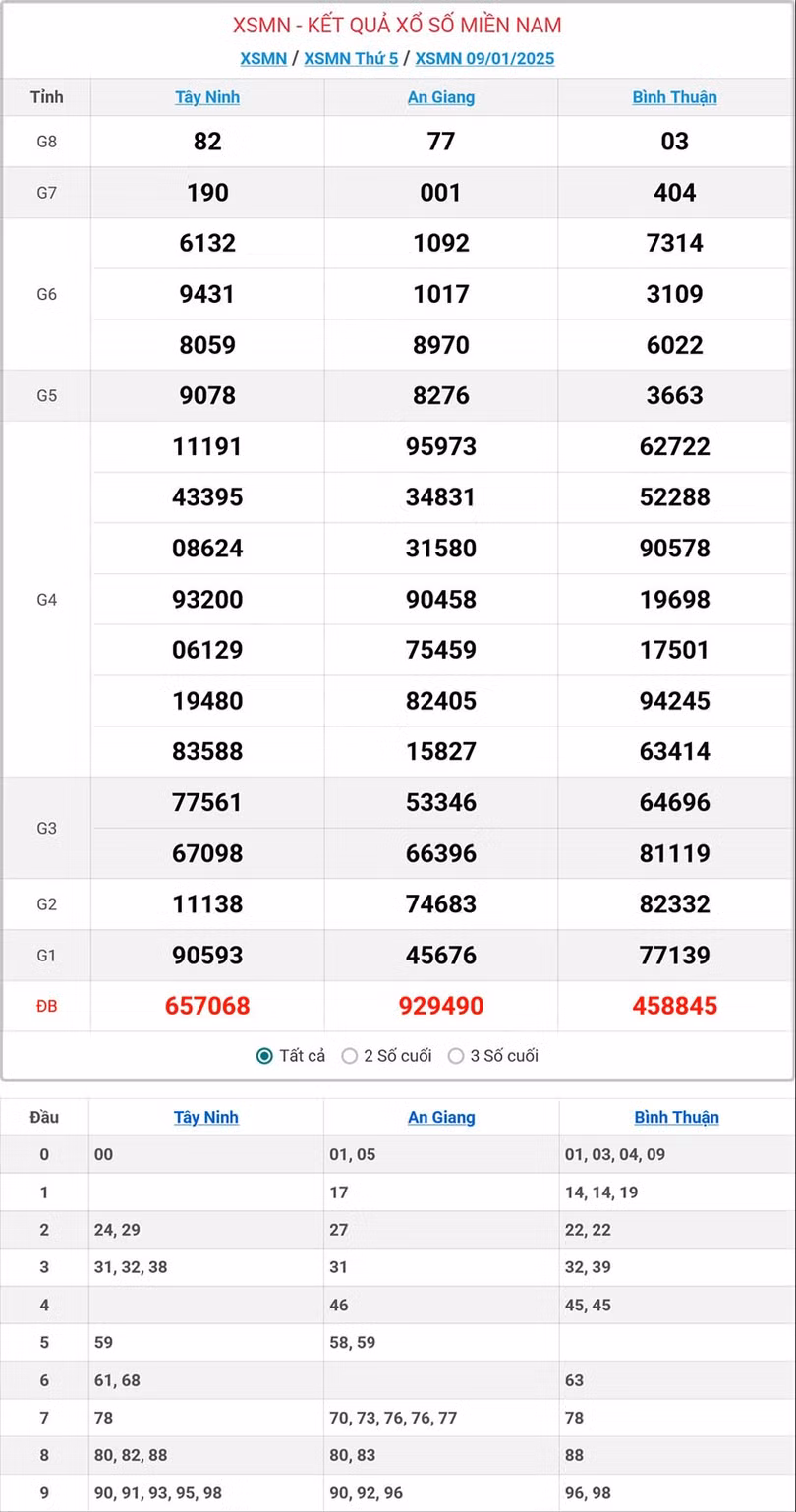Screen dimensions: 796x1512
Task: Open An Giang link in Đầu table
Action: tap(441, 1117)
